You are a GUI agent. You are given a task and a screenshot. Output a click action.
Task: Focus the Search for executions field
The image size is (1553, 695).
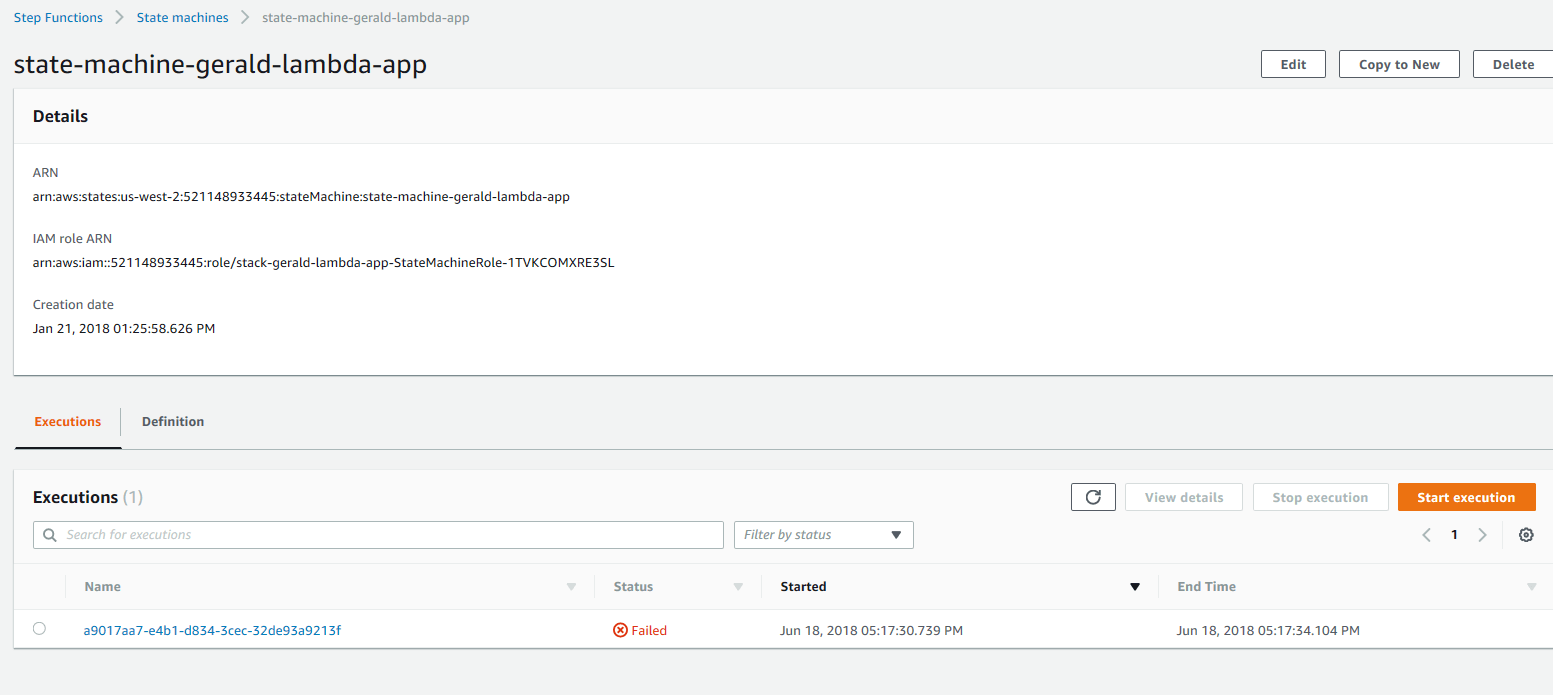pos(378,535)
